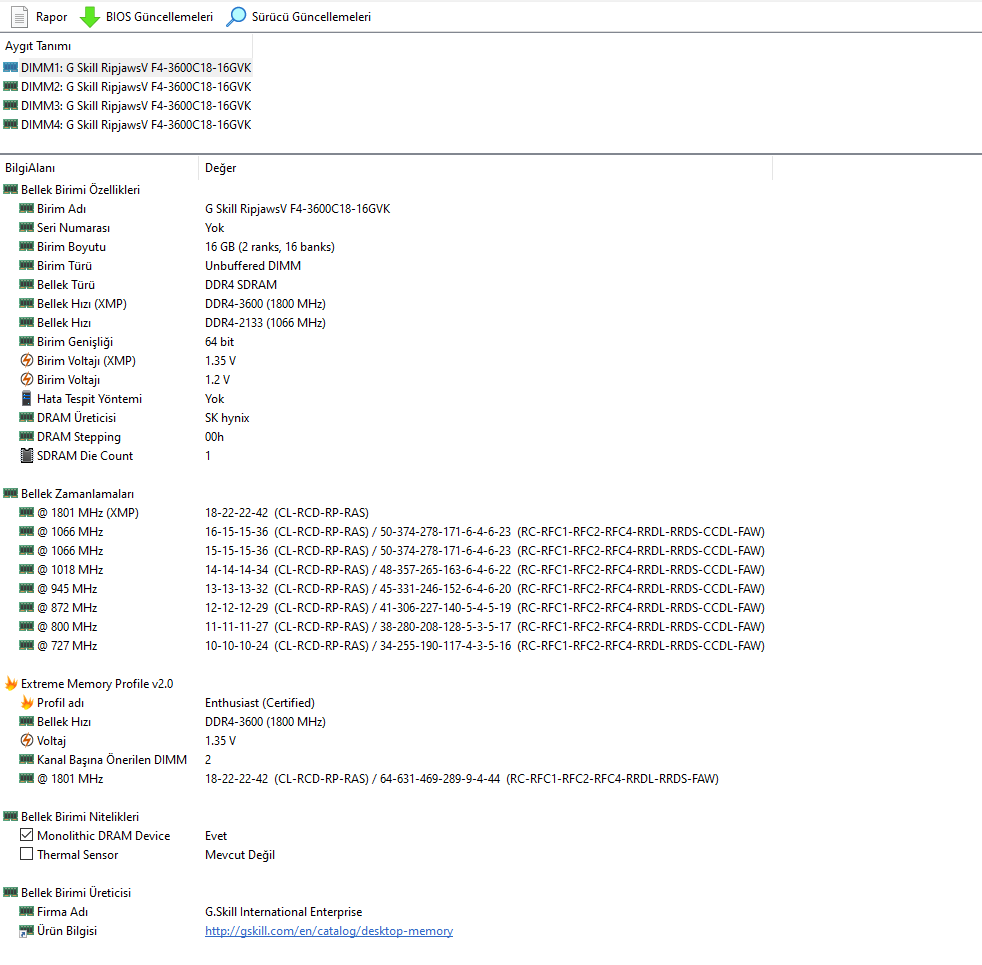The width and height of the screenshot is (982, 965).
Task: Click the @ 727 MHz row icon
Action: [x=26, y=645]
